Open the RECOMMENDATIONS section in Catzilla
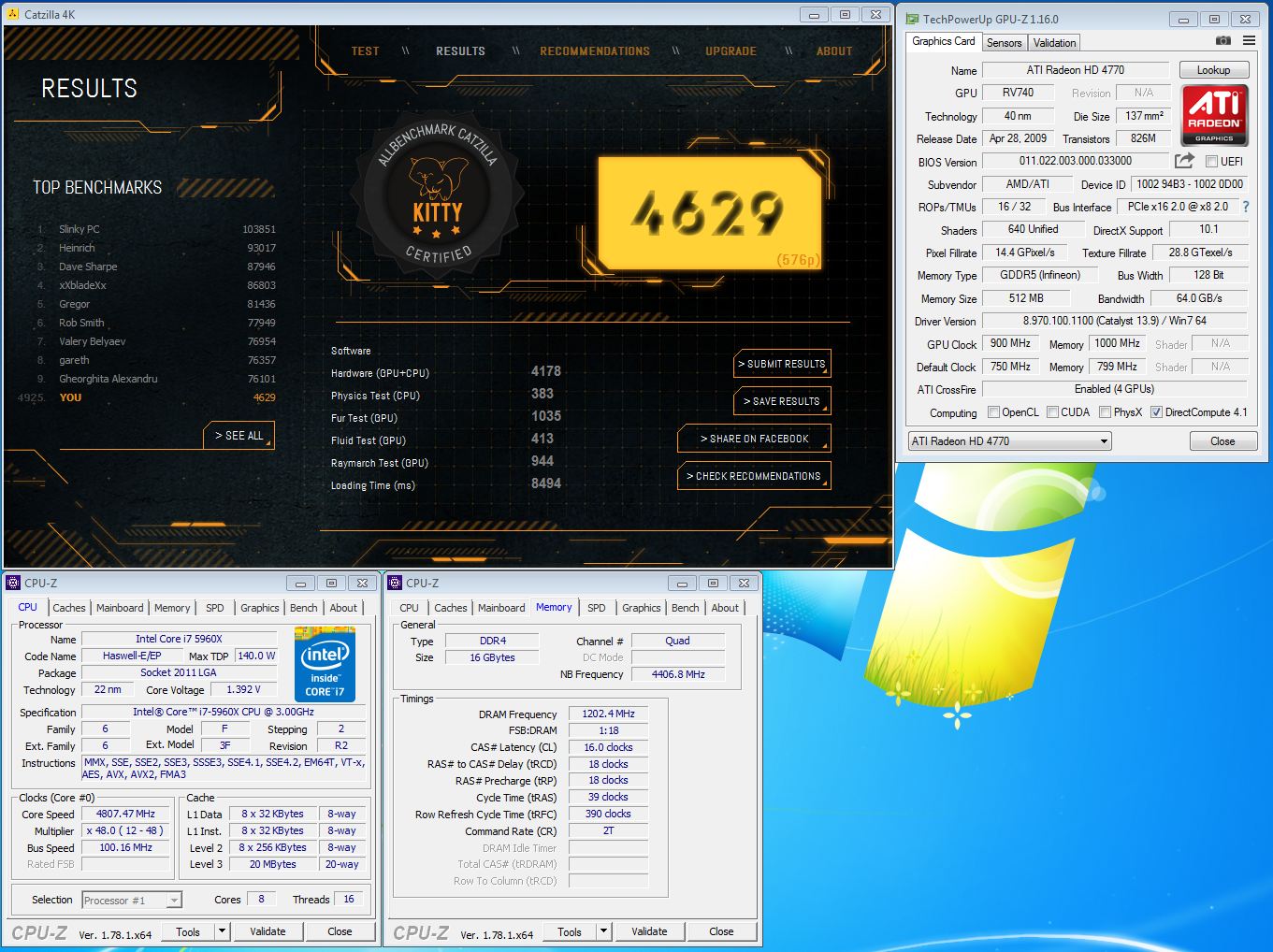 click(595, 51)
